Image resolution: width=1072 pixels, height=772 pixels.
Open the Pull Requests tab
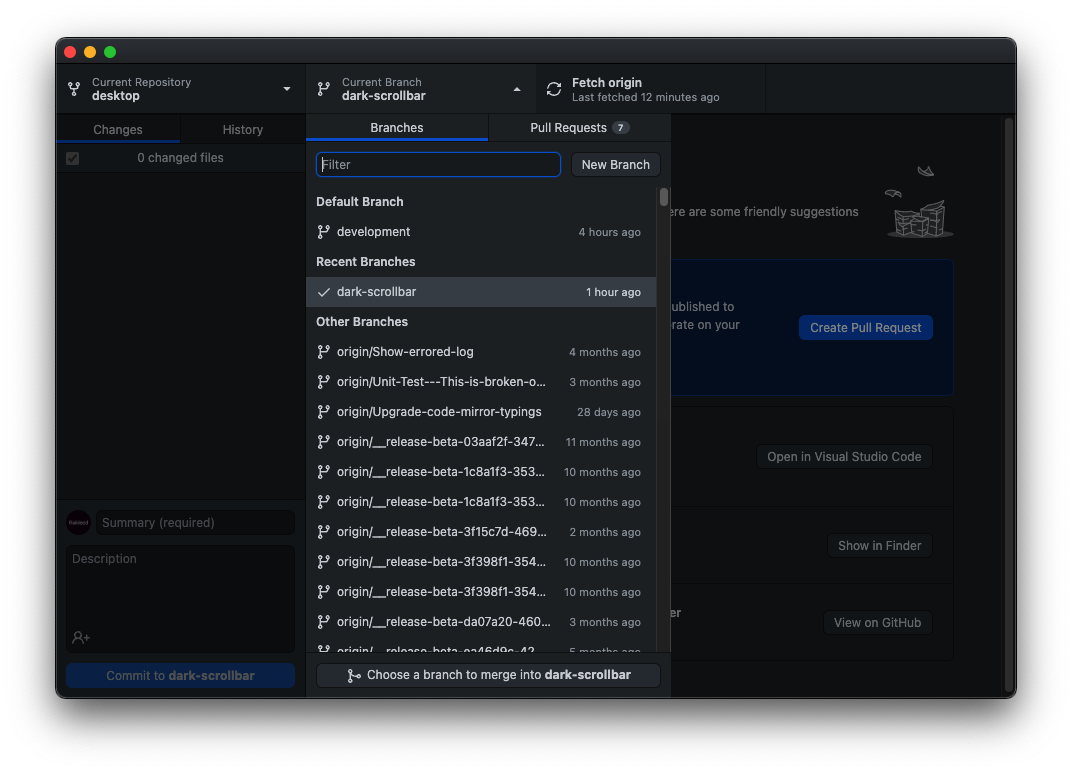click(579, 128)
